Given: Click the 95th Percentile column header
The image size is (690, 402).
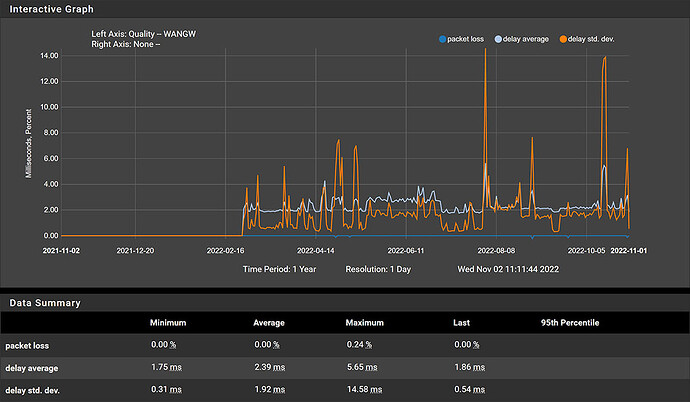Looking at the screenshot, I should (570, 323).
